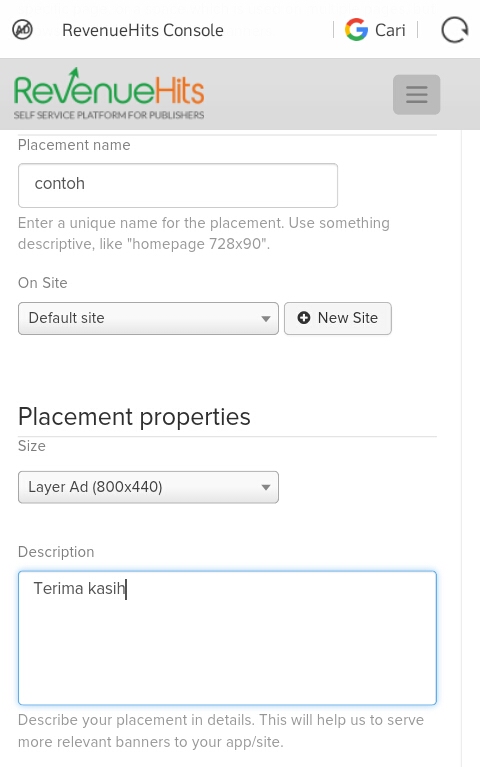Click the RevenueHits Console page title bar

pos(143,30)
